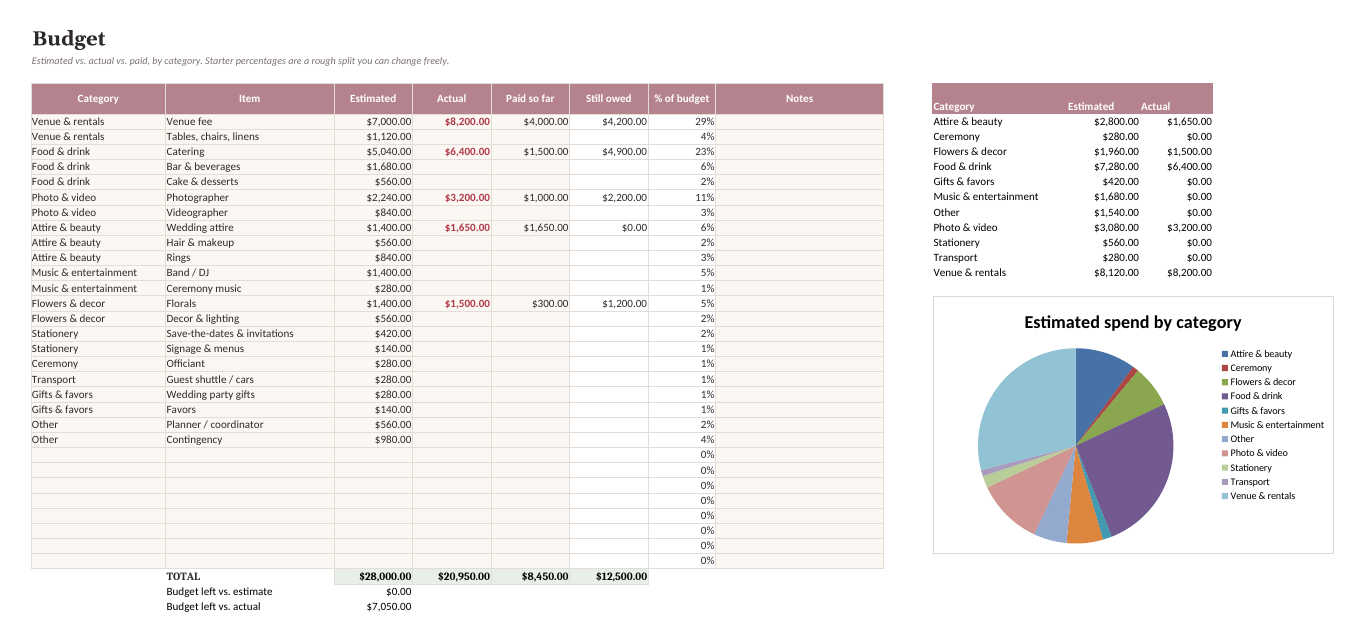Select the "$7,050.00" budget left value

coord(389,607)
